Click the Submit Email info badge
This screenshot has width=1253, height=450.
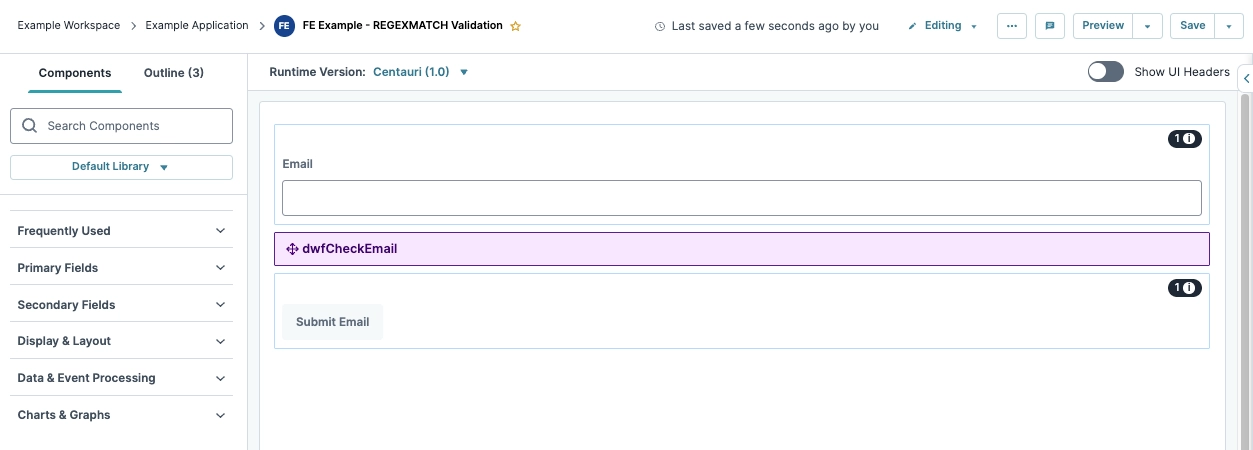[1185, 288]
